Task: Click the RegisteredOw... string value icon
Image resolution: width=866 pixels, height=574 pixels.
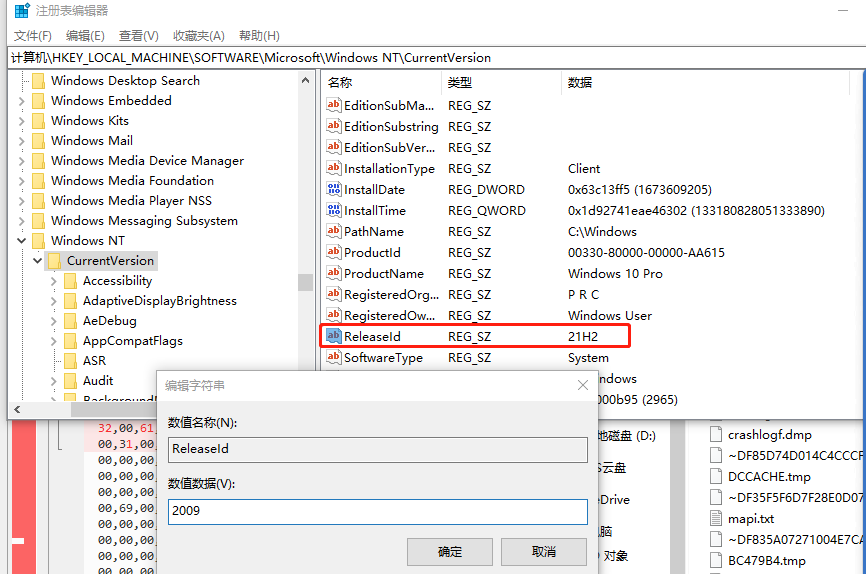Action: click(334, 314)
